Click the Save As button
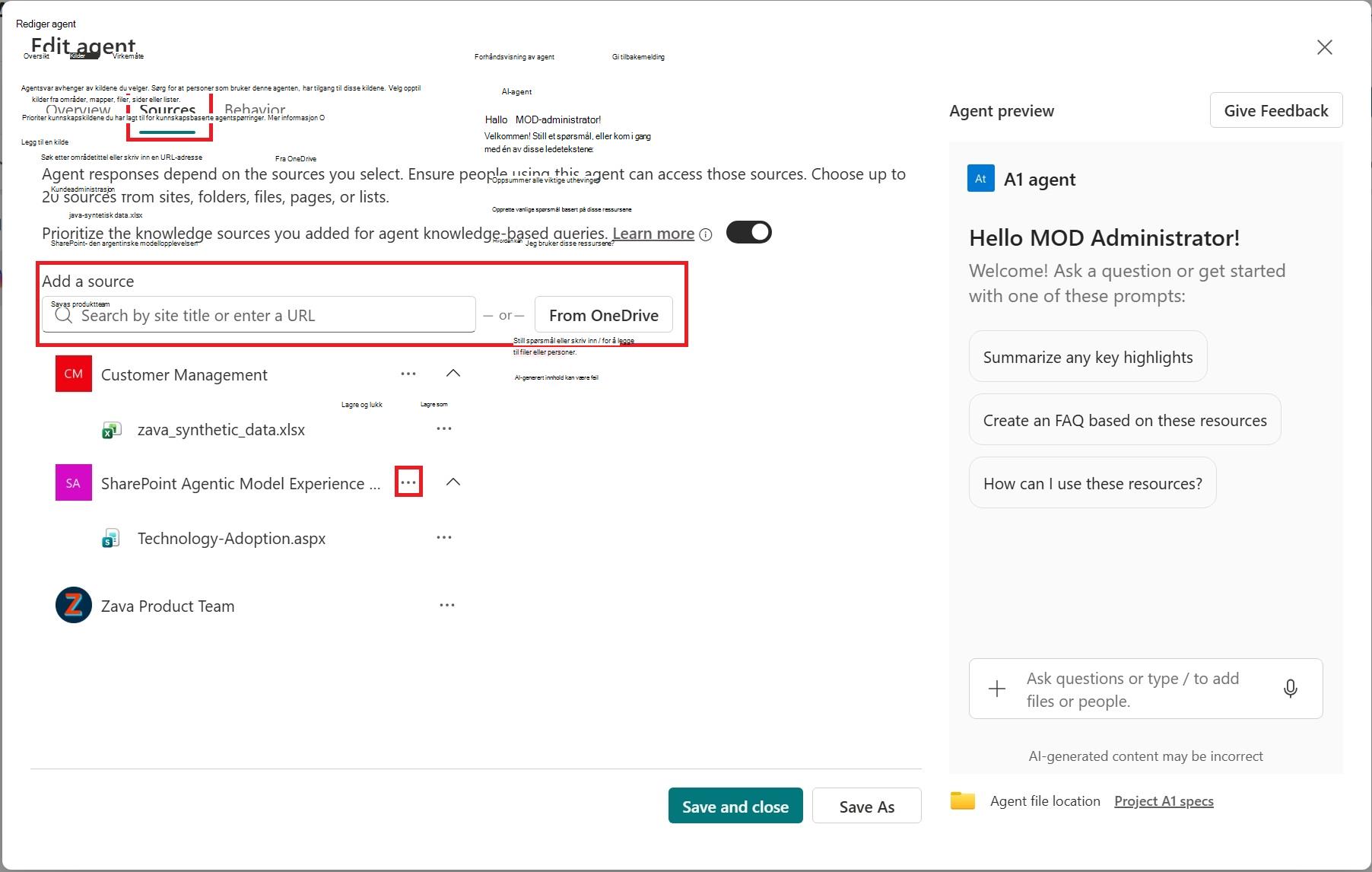Image resolution: width=1372 pixels, height=872 pixels. tap(867, 806)
